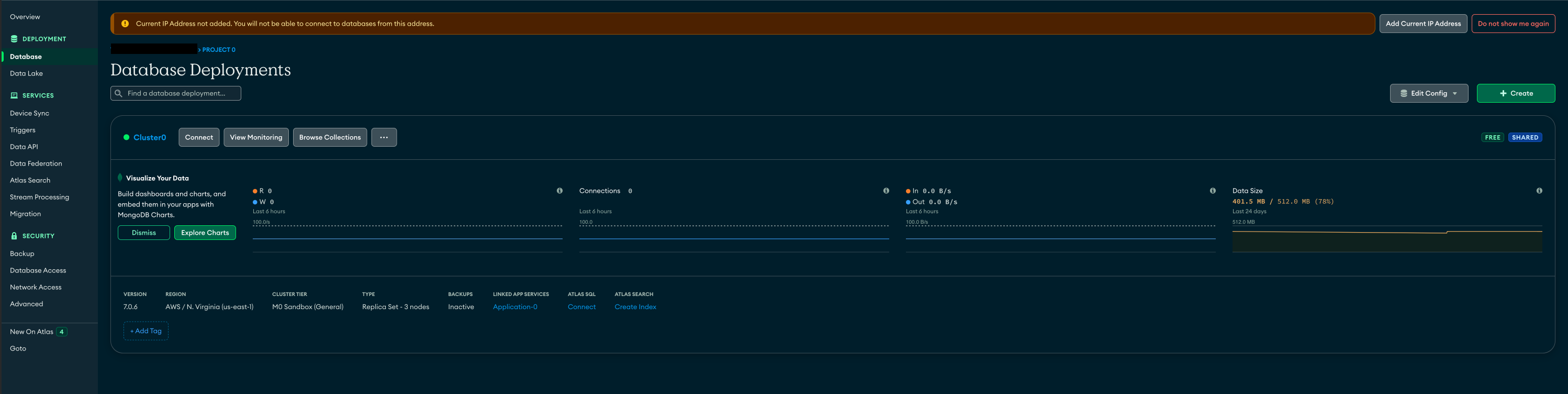
Task: Open Data Federation in the sidebar
Action: click(x=36, y=164)
